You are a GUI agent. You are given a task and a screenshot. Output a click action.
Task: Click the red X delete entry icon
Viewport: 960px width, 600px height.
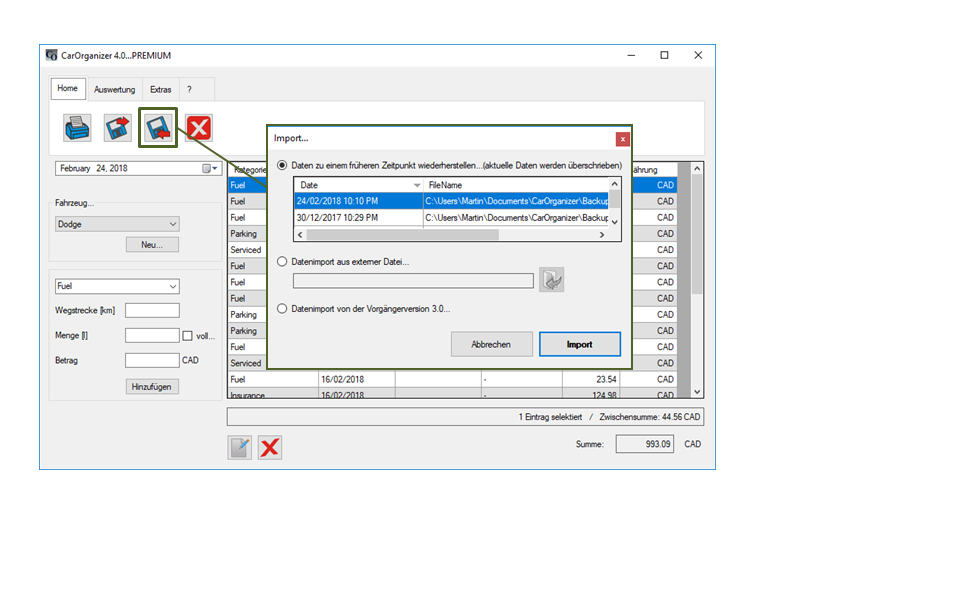click(270, 447)
